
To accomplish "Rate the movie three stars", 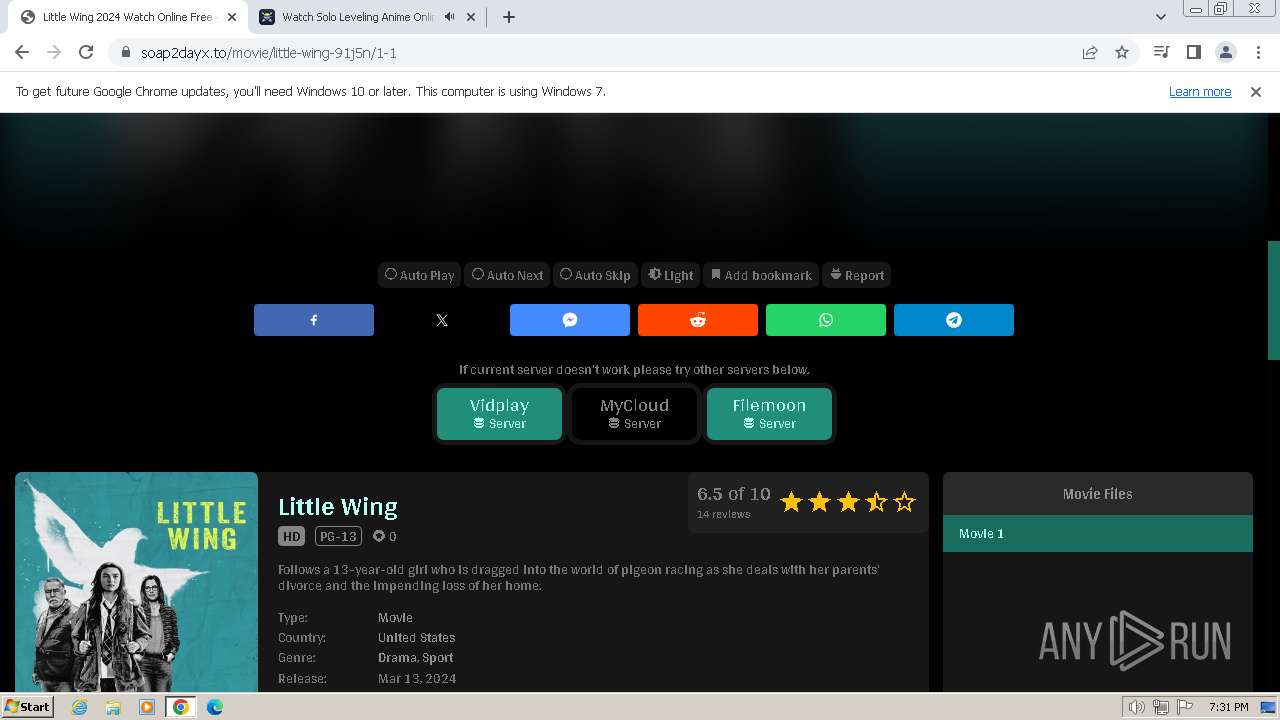I will click(848, 502).
